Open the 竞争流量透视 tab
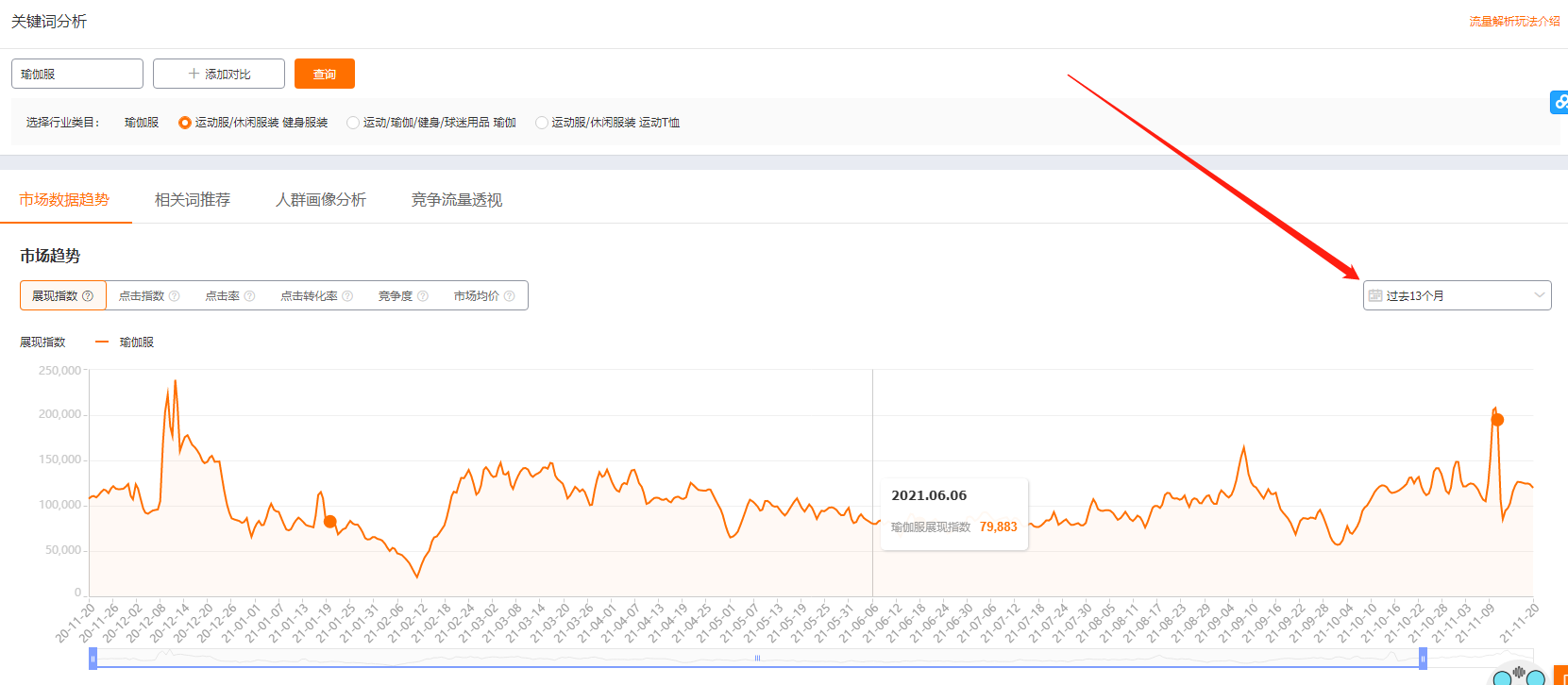 457,200
